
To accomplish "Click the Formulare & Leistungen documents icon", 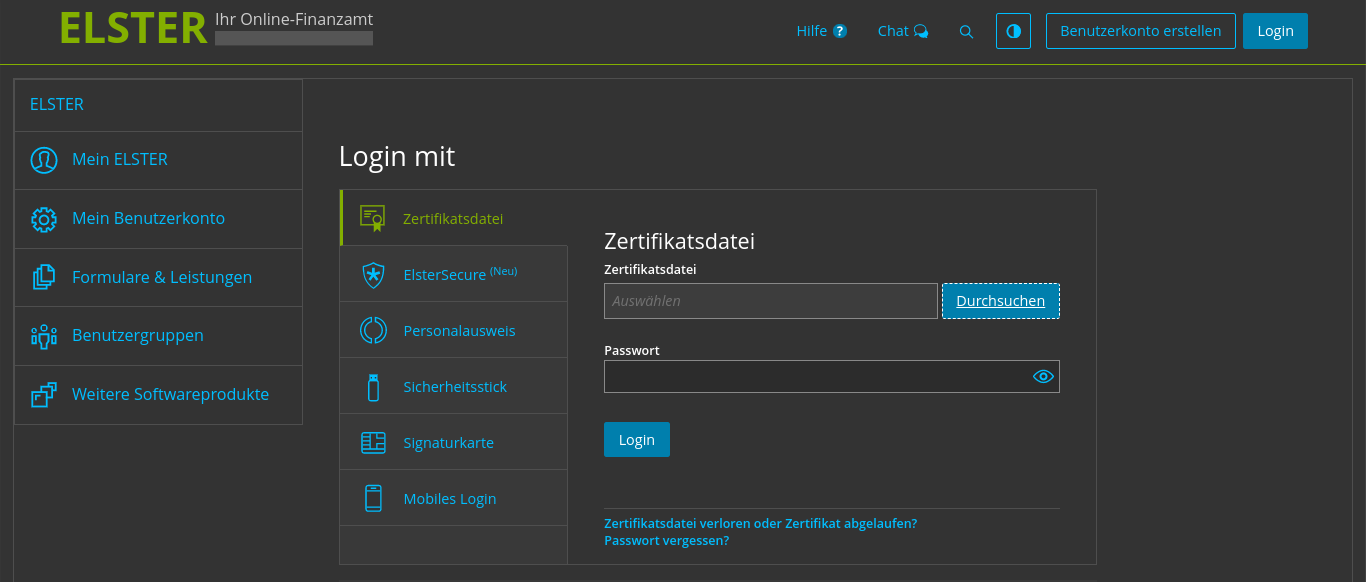I will tap(44, 277).
